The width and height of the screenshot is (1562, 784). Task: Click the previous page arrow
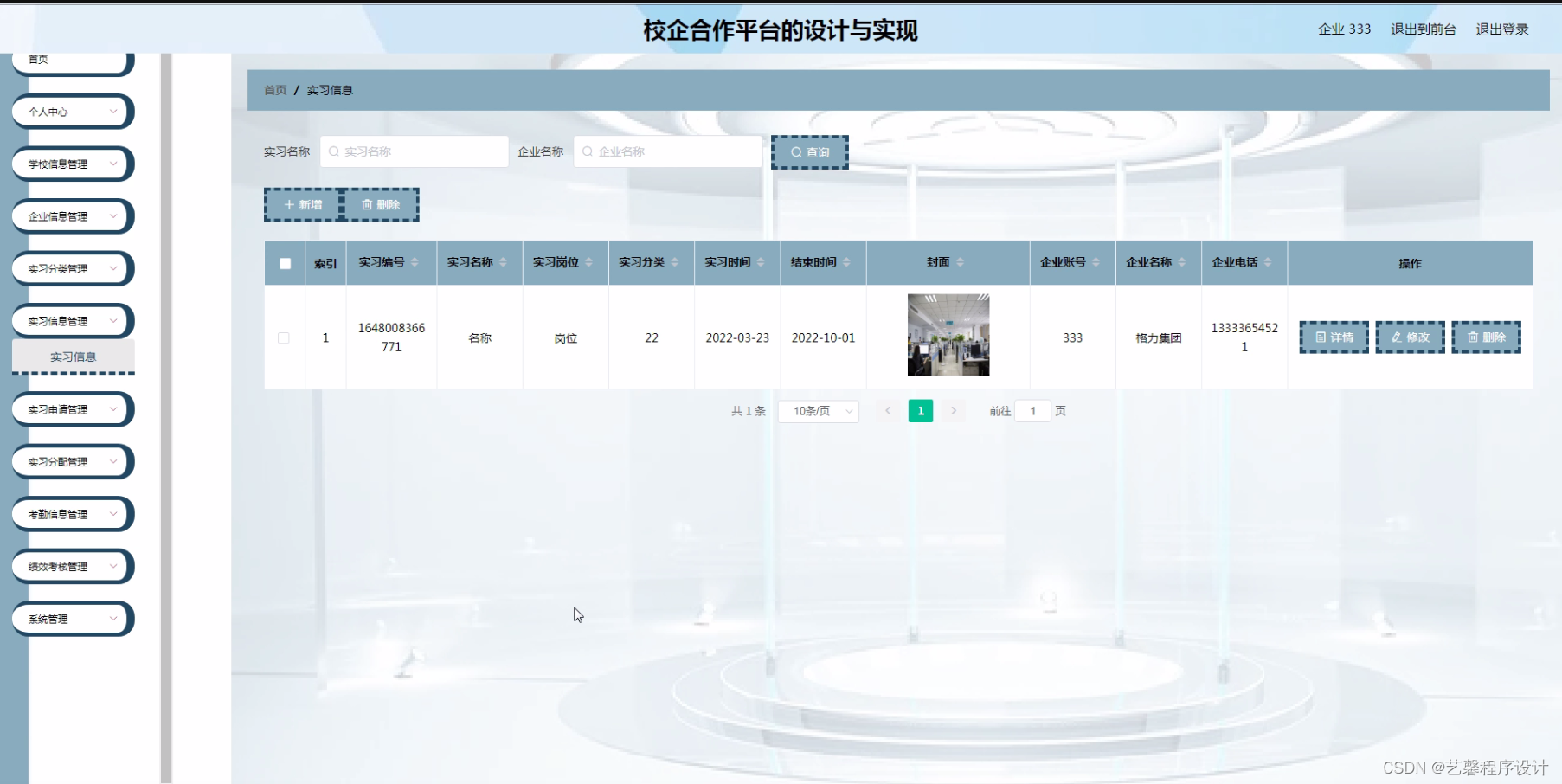pos(887,411)
